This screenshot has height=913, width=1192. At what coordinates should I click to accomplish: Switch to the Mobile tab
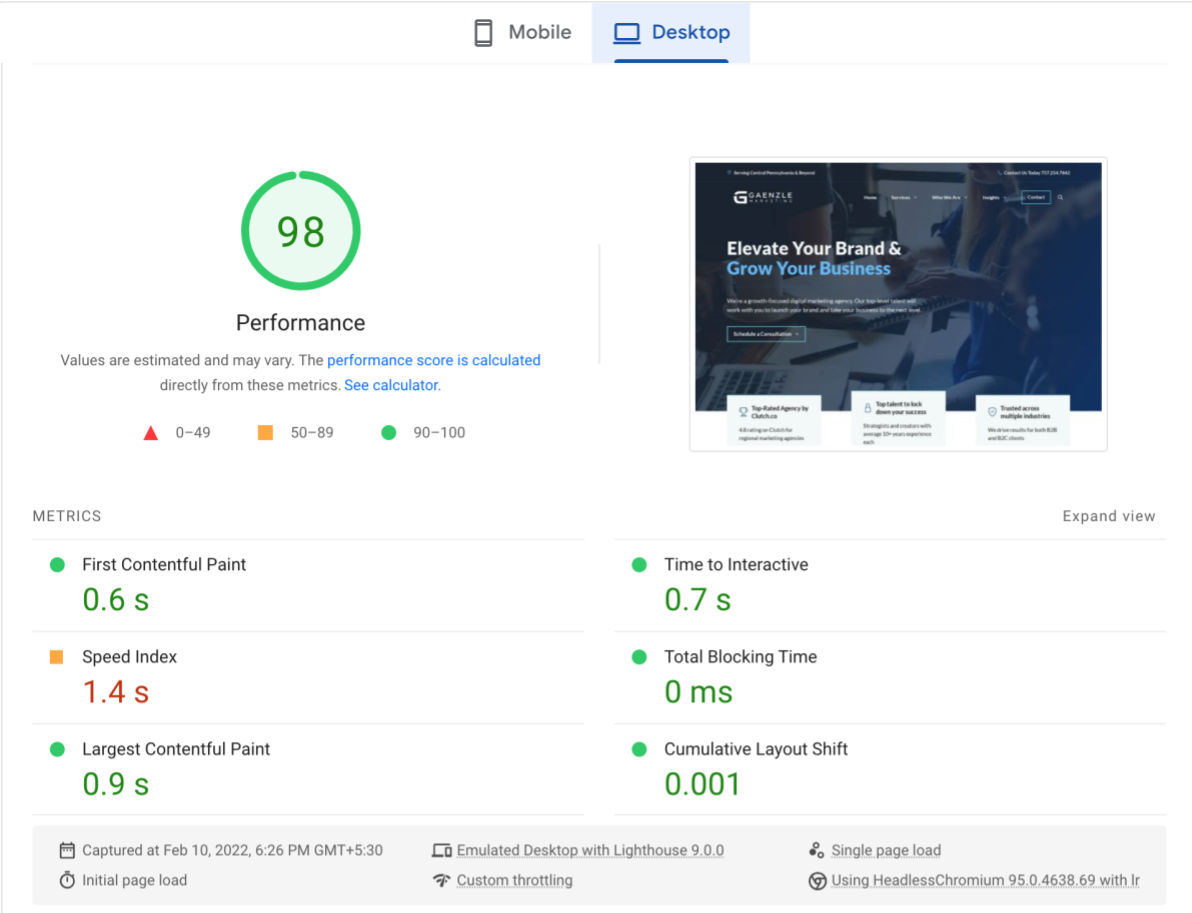tap(522, 33)
